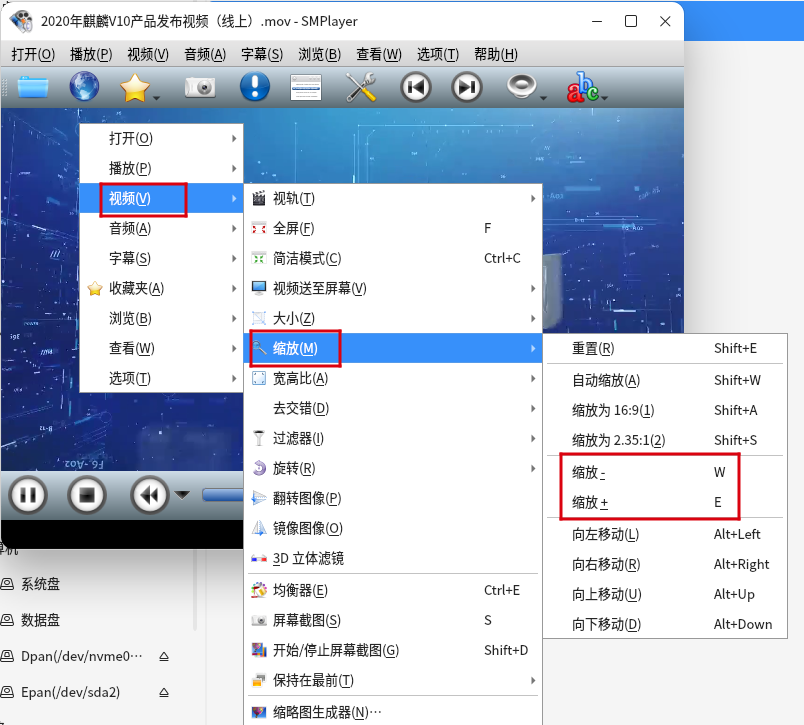Image resolution: width=804 pixels, height=725 pixels.
Task: Click the screenshot camera toolbar icon
Action: [200, 88]
